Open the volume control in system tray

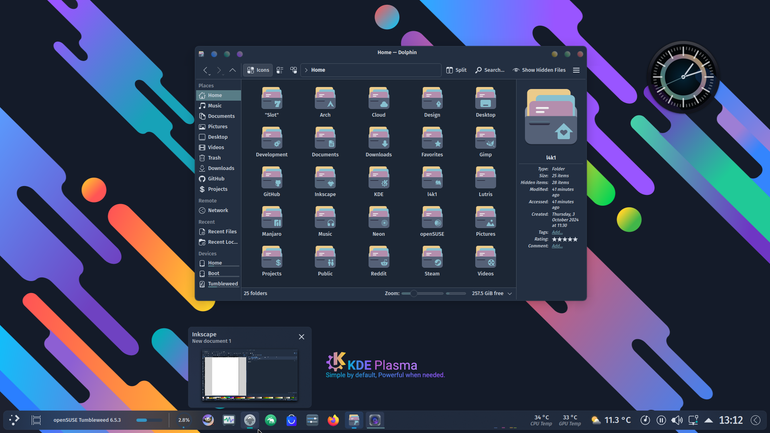(x=677, y=420)
